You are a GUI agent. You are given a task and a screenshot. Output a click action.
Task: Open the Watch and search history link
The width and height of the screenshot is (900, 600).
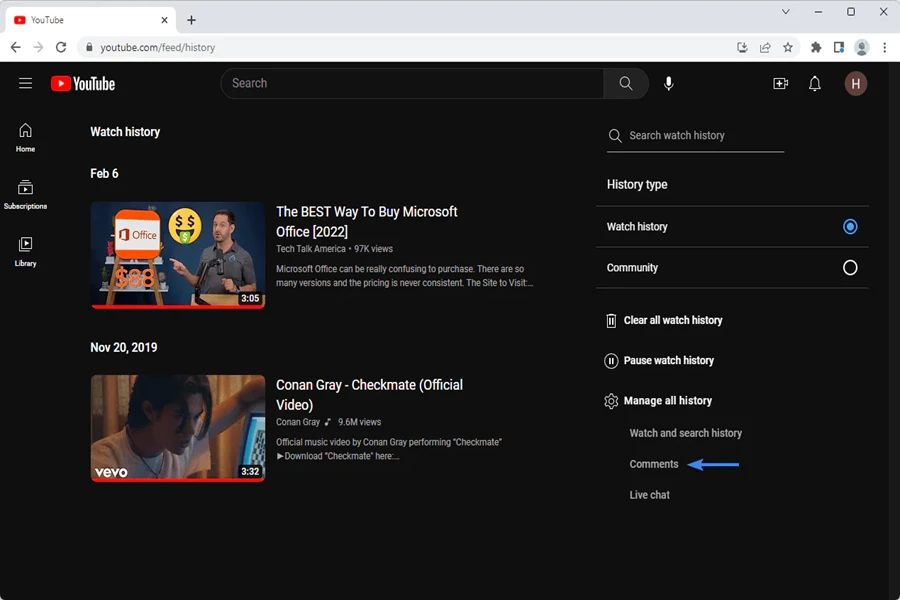[x=685, y=433]
